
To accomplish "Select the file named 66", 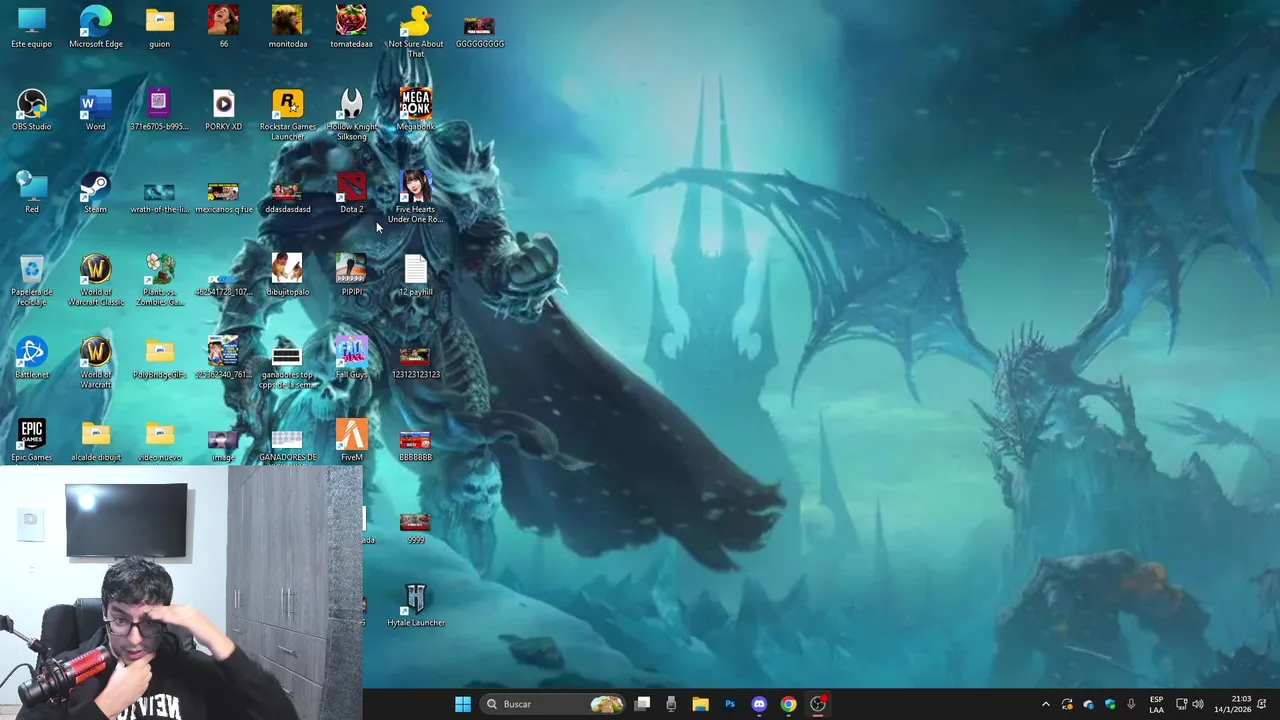I will point(223,27).
